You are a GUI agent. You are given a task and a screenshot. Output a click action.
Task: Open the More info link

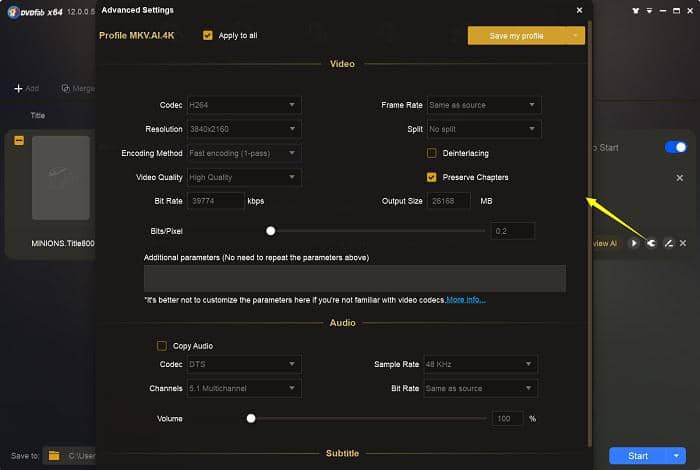click(466, 299)
